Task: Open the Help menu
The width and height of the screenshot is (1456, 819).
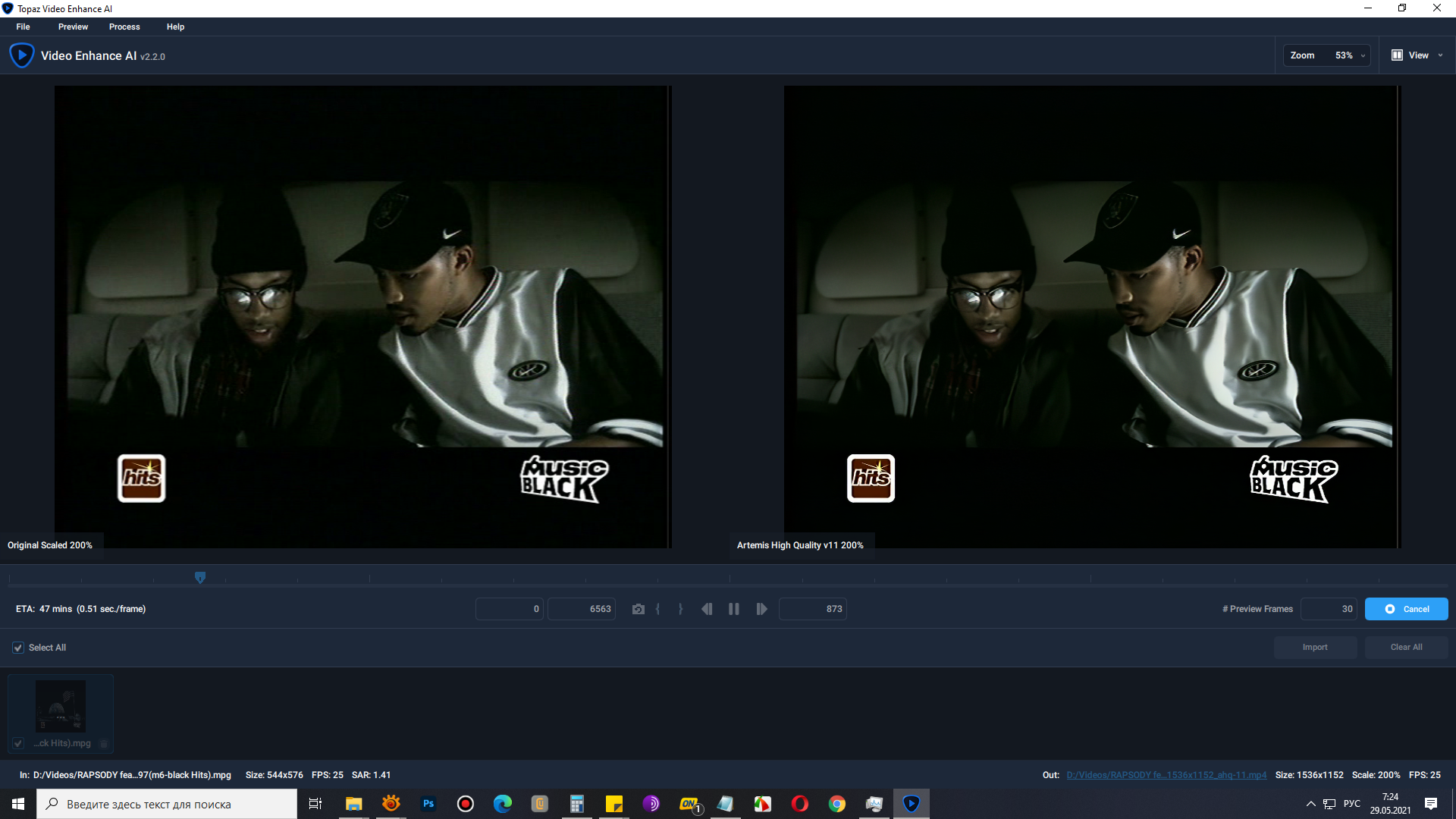Action: 175,27
